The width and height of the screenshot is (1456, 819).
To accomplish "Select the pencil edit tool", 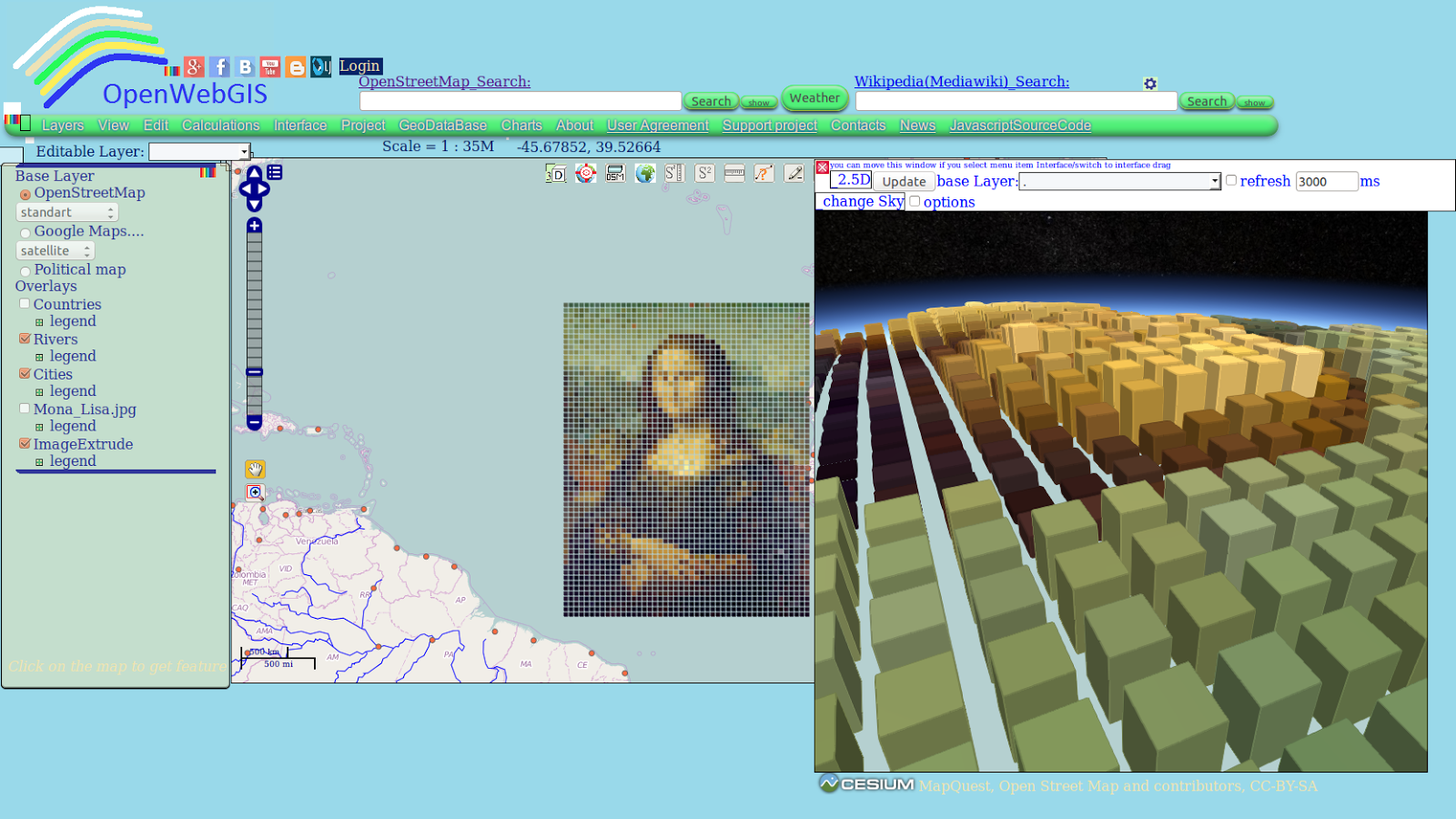I will point(794,174).
